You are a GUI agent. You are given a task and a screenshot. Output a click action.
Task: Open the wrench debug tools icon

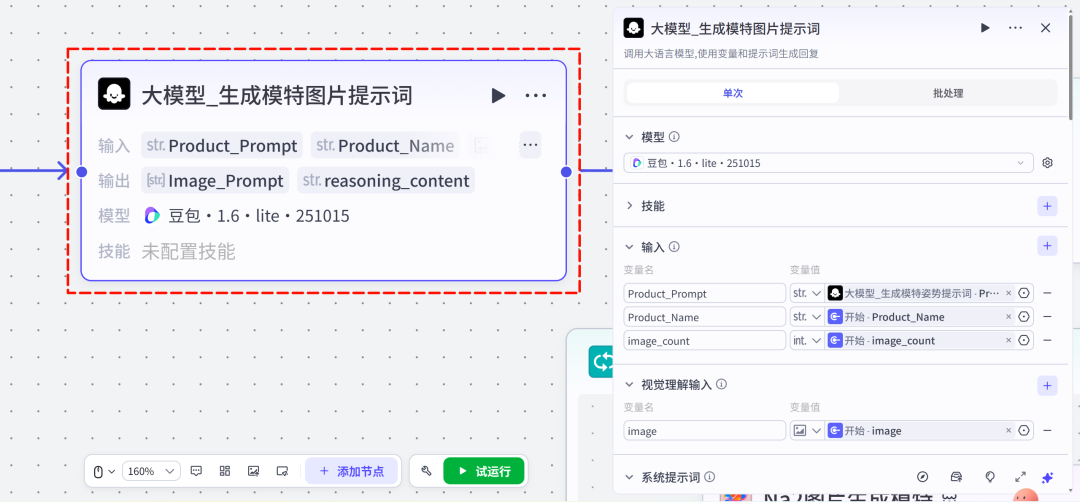pos(426,471)
